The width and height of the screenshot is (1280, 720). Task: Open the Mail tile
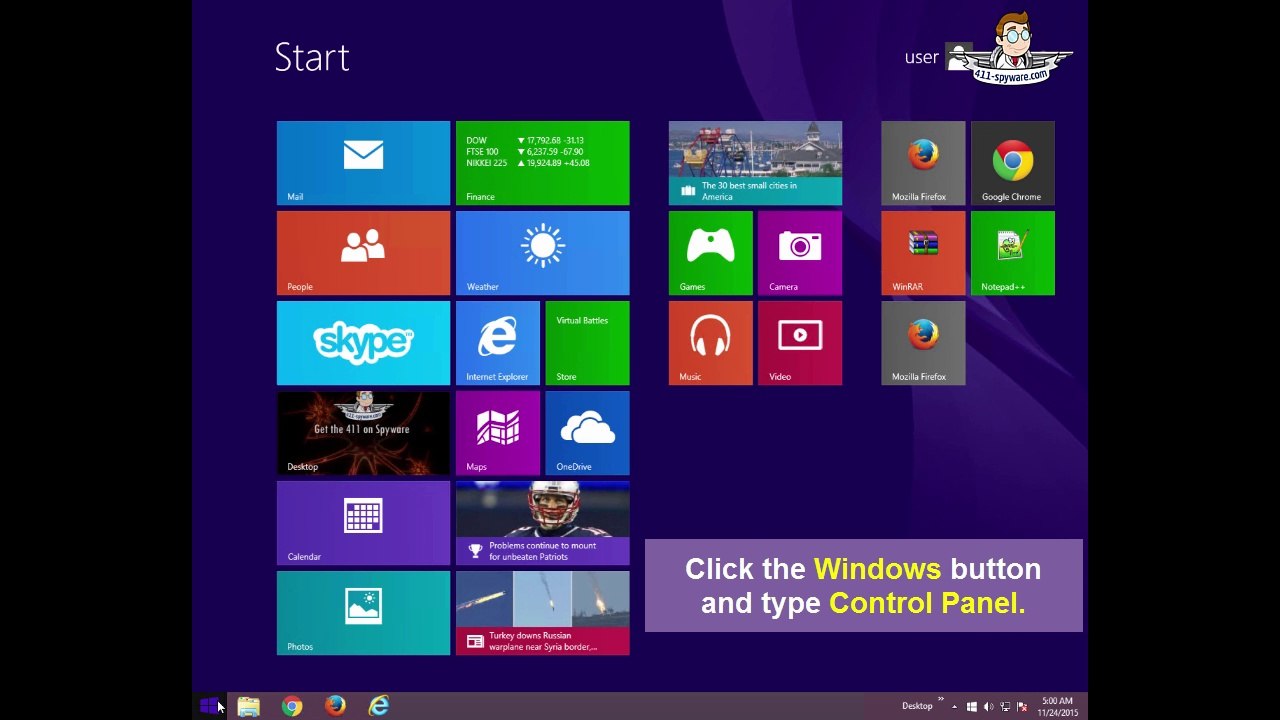pos(363,163)
